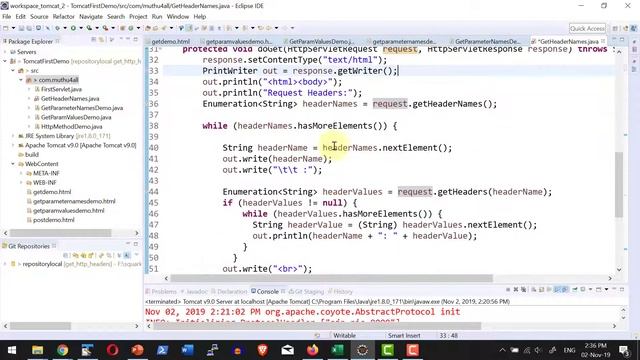Open the New button dropdown arrow
This screenshot has width=640, height=360.
(13, 28)
